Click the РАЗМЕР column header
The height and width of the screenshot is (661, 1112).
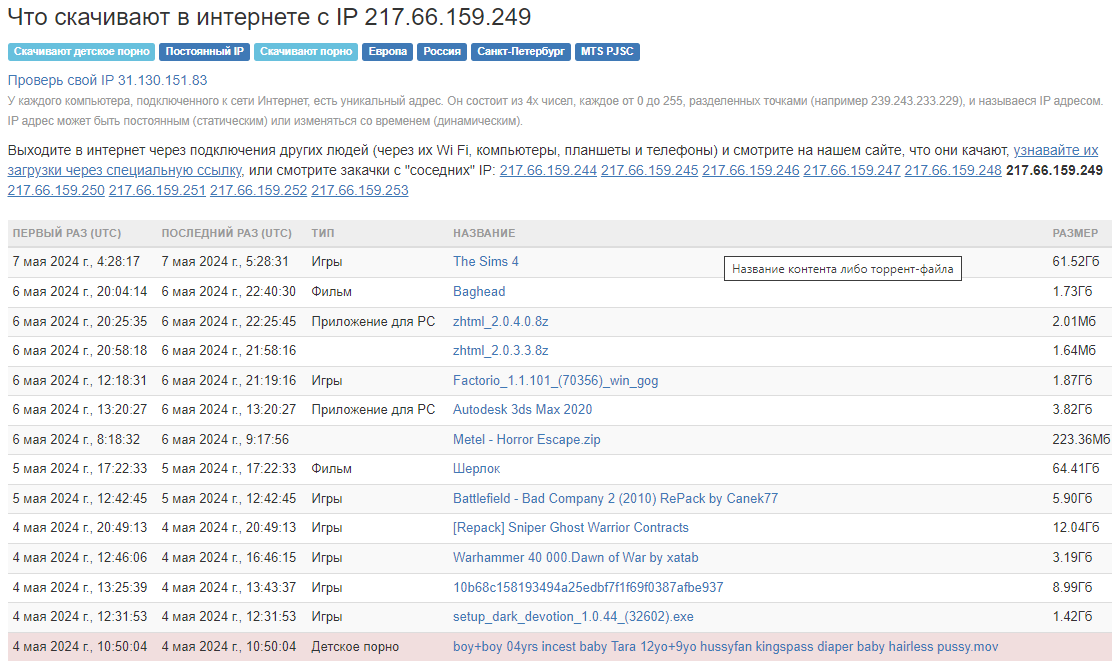point(1075,233)
